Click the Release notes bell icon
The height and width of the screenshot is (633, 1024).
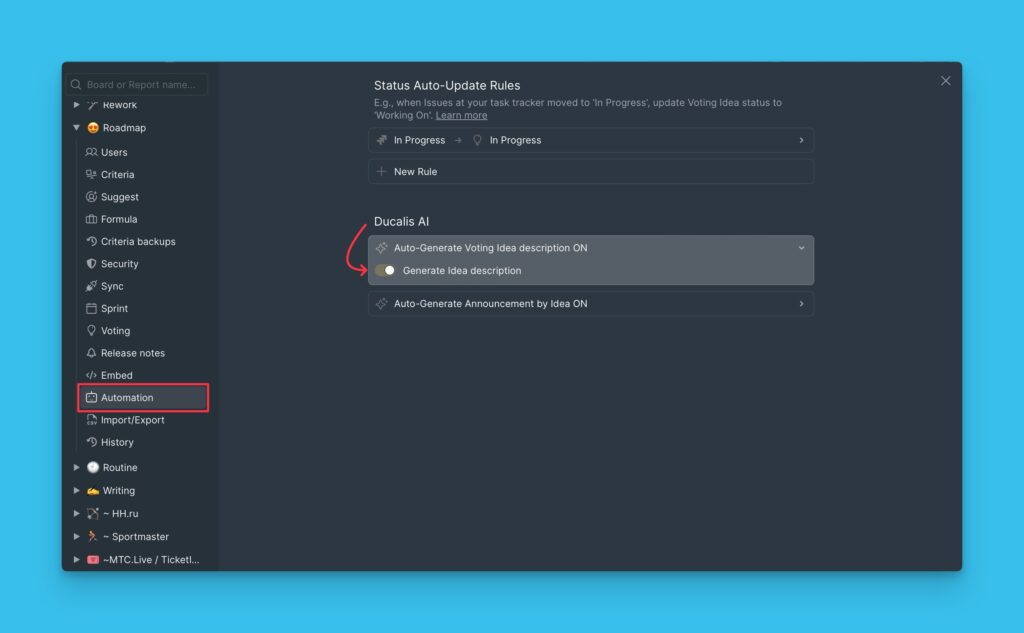point(91,353)
